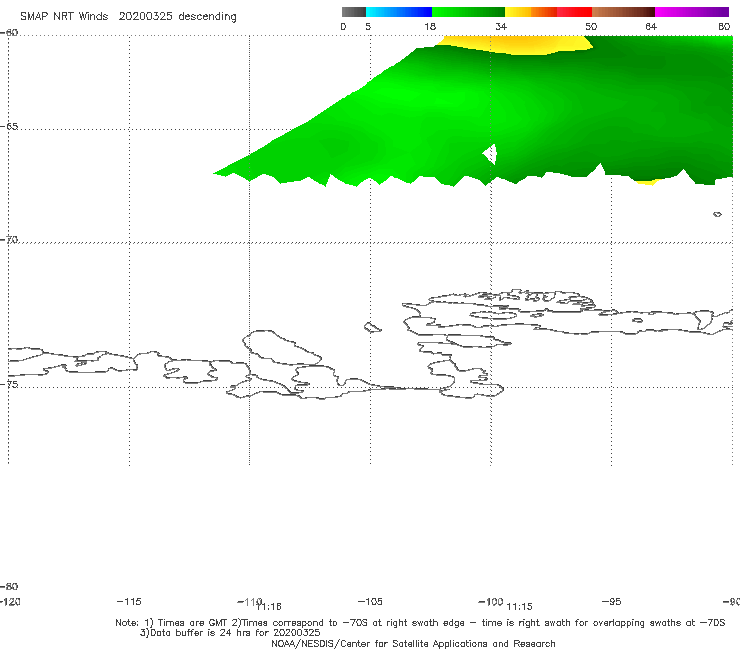Click the small white data gap inside green swath
This screenshot has height=650, width=740.
pos(490,154)
